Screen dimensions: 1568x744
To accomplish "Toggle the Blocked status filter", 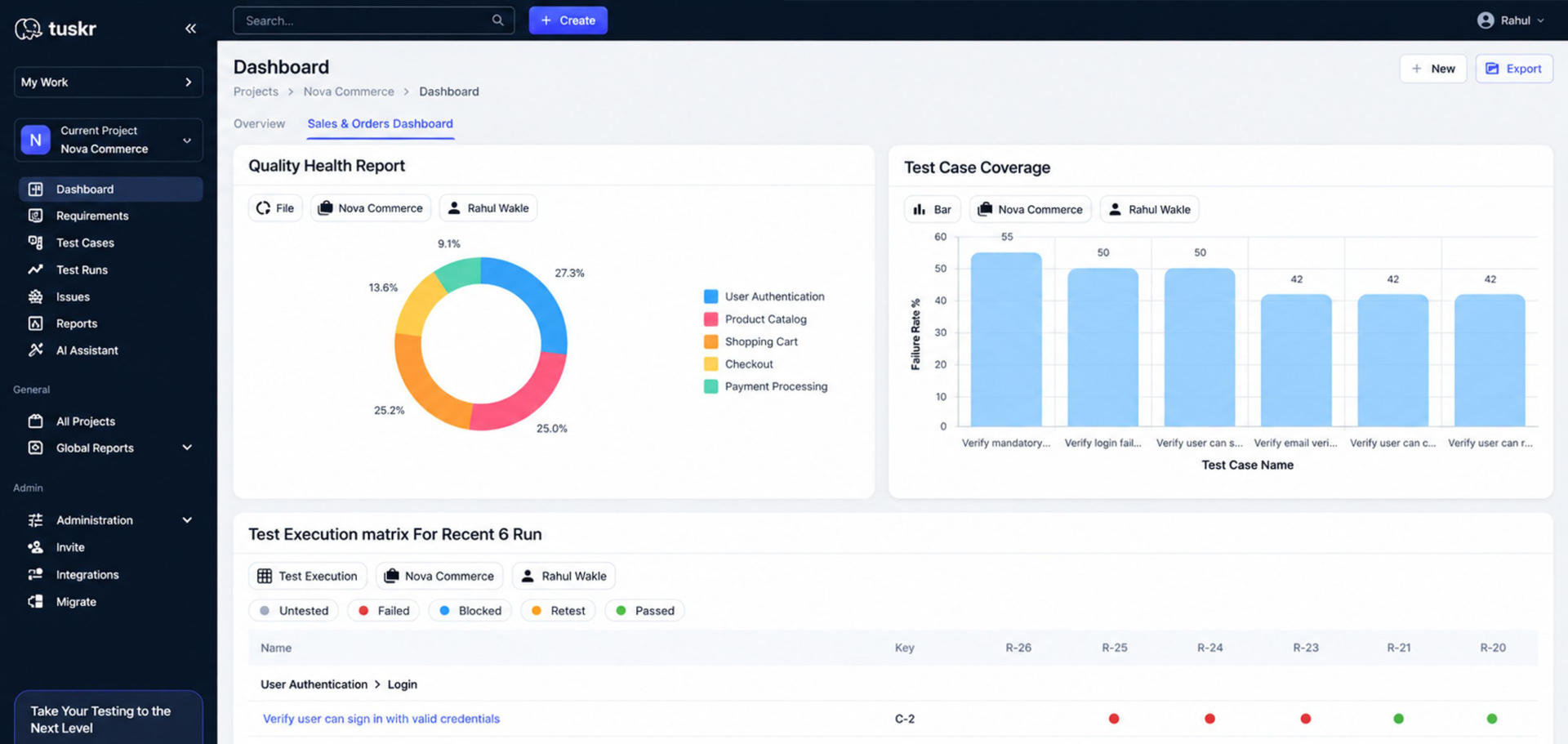I will tap(470, 611).
